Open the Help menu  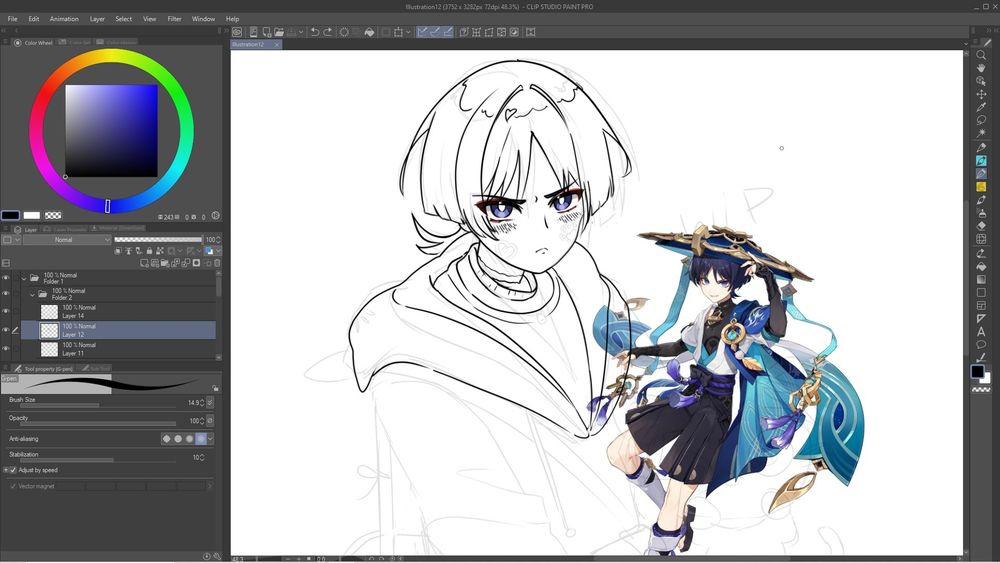[232, 19]
